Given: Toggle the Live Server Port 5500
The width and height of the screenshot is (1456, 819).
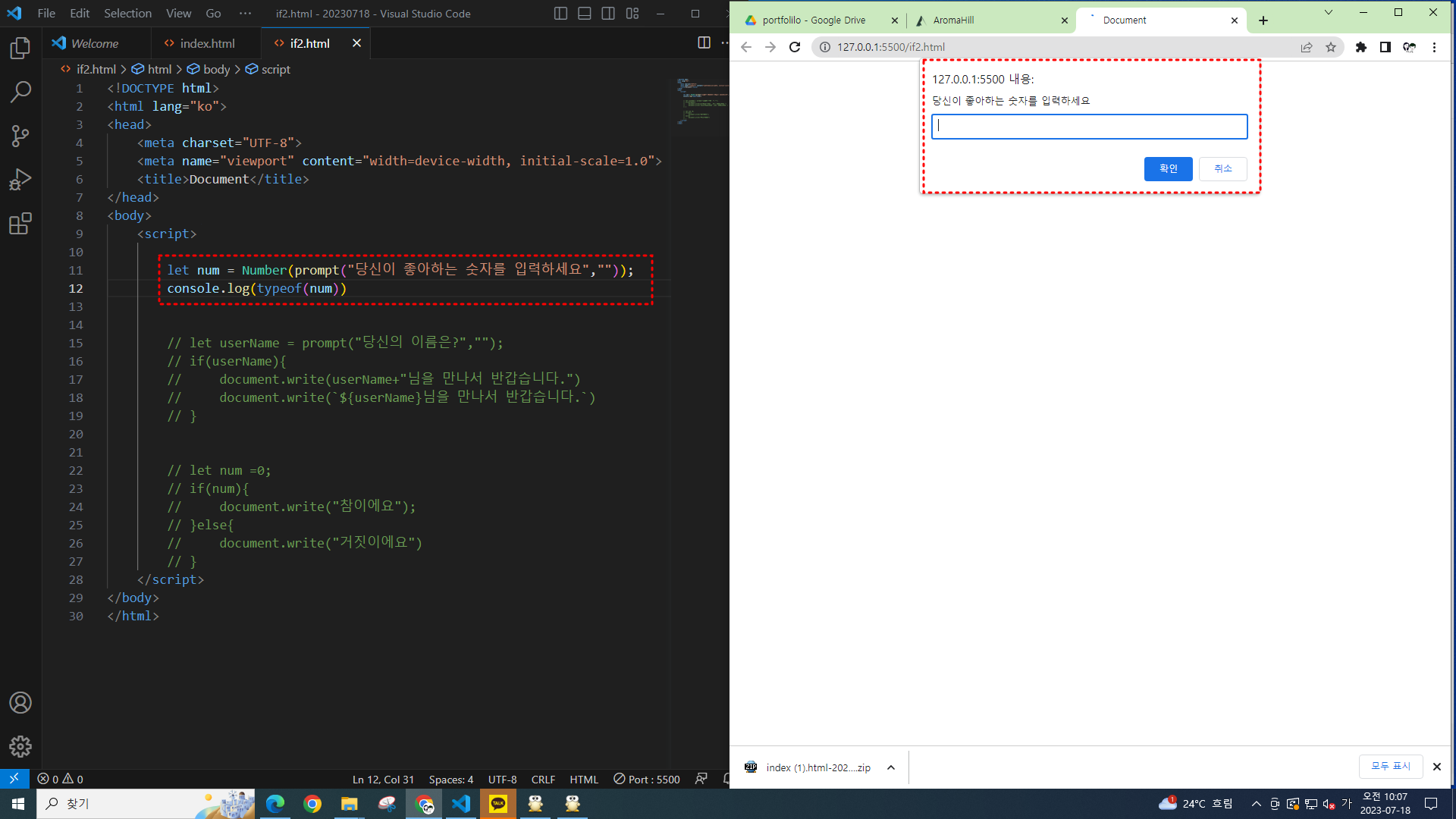Looking at the screenshot, I should point(647,779).
